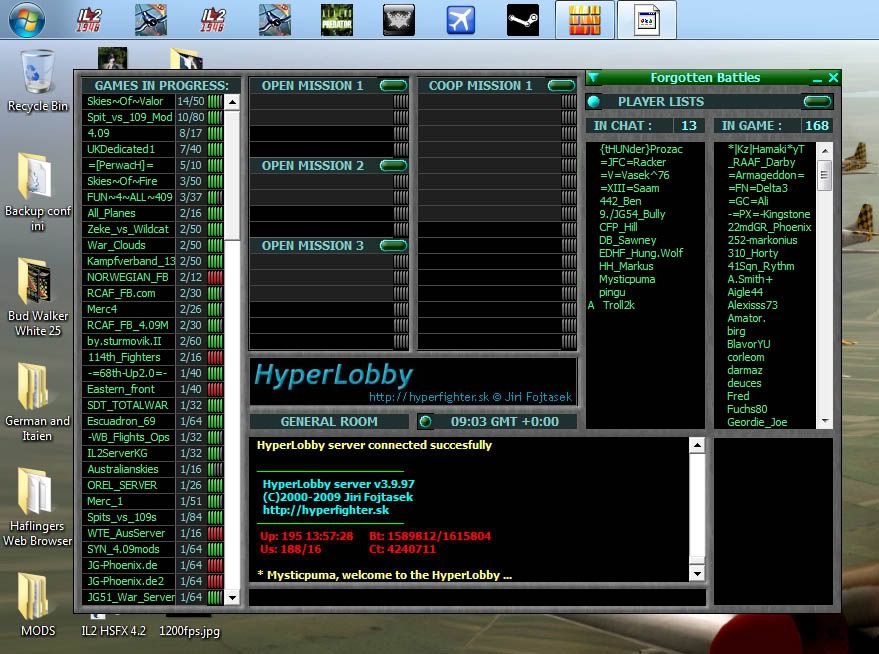Click the In Game list scroll-up arrow

pyautogui.click(x=825, y=150)
